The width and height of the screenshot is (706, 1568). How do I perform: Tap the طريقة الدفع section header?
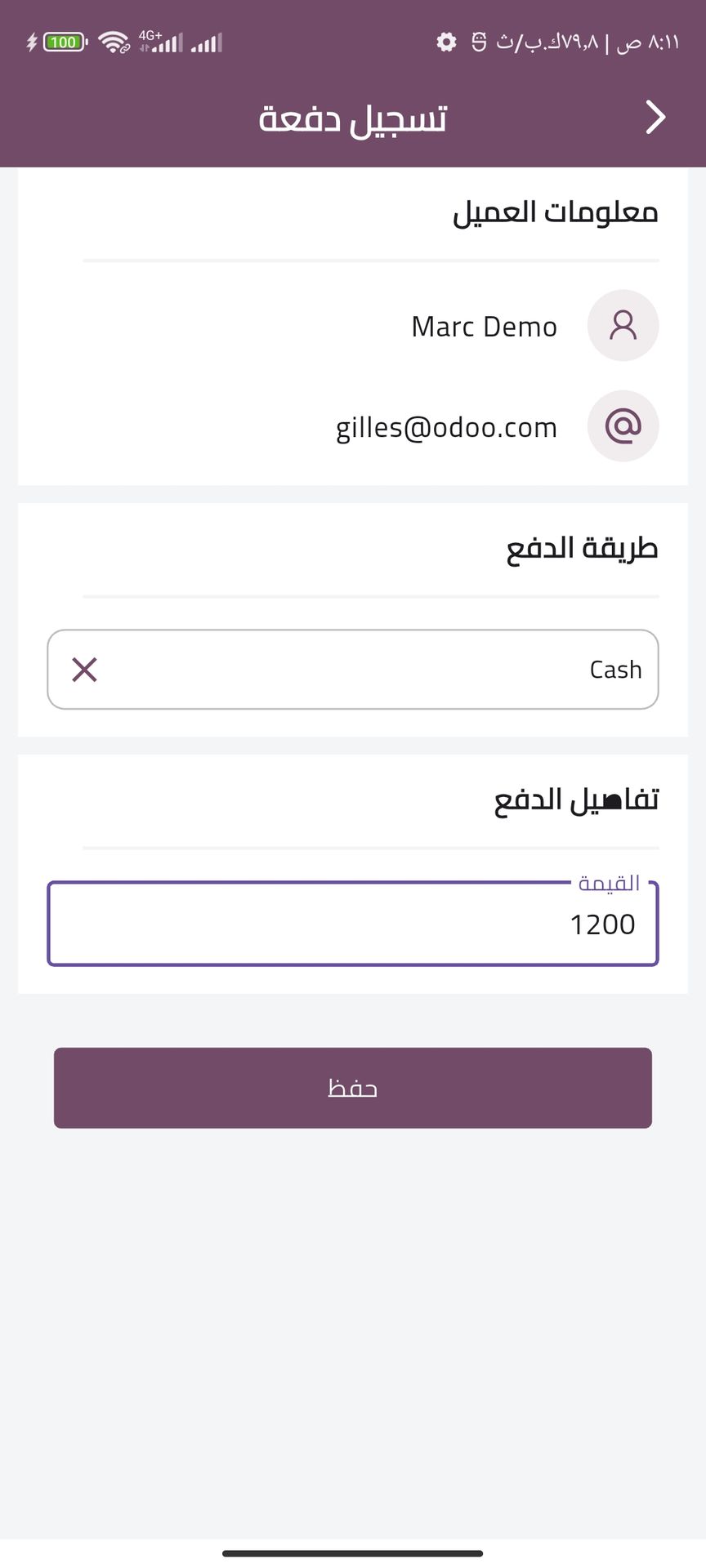(x=582, y=548)
